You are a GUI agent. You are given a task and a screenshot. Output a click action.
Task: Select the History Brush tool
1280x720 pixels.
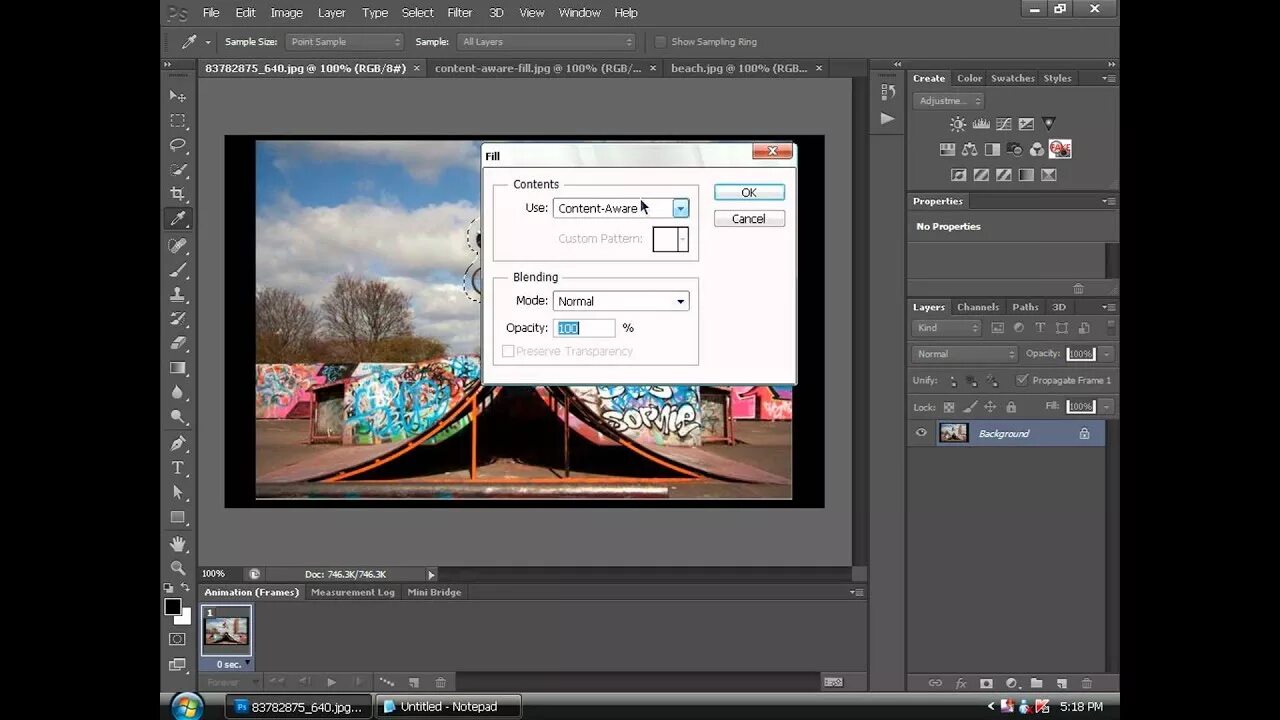point(178,319)
